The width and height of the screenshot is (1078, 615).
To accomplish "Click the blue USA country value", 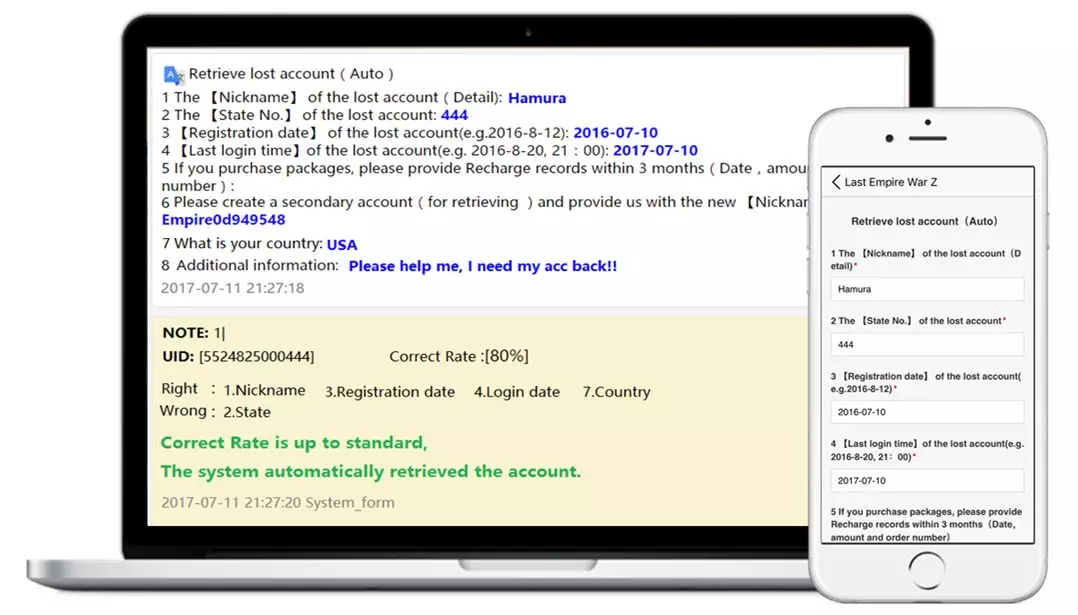I will coord(341,244).
